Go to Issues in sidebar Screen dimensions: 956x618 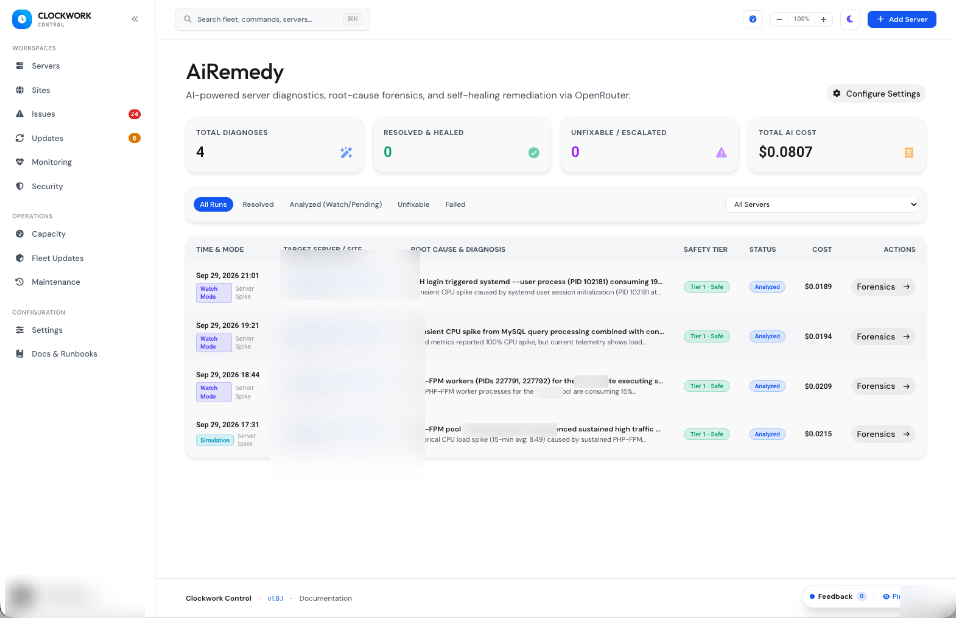pyautogui.click(x=43, y=114)
